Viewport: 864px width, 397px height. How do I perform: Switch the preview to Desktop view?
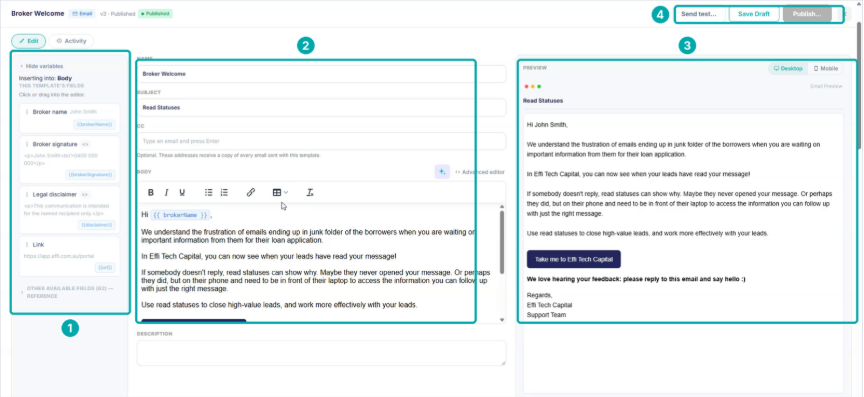tap(788, 68)
